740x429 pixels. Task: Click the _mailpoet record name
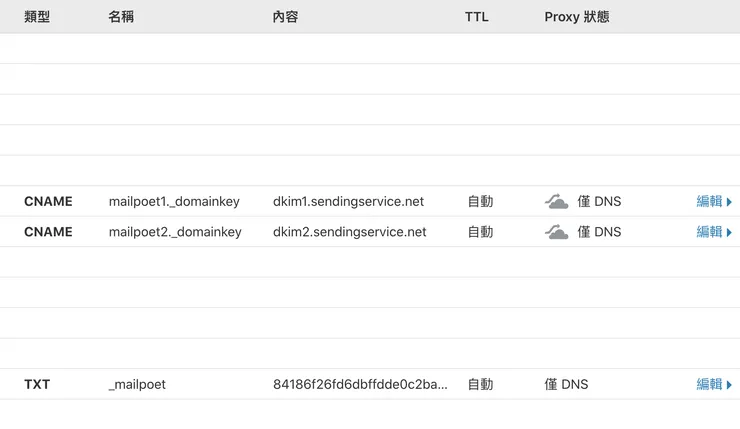point(137,385)
